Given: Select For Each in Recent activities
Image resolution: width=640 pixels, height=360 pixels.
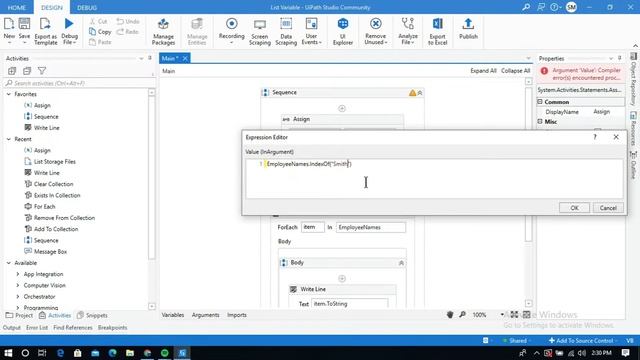Looking at the screenshot, I should [x=44, y=207].
